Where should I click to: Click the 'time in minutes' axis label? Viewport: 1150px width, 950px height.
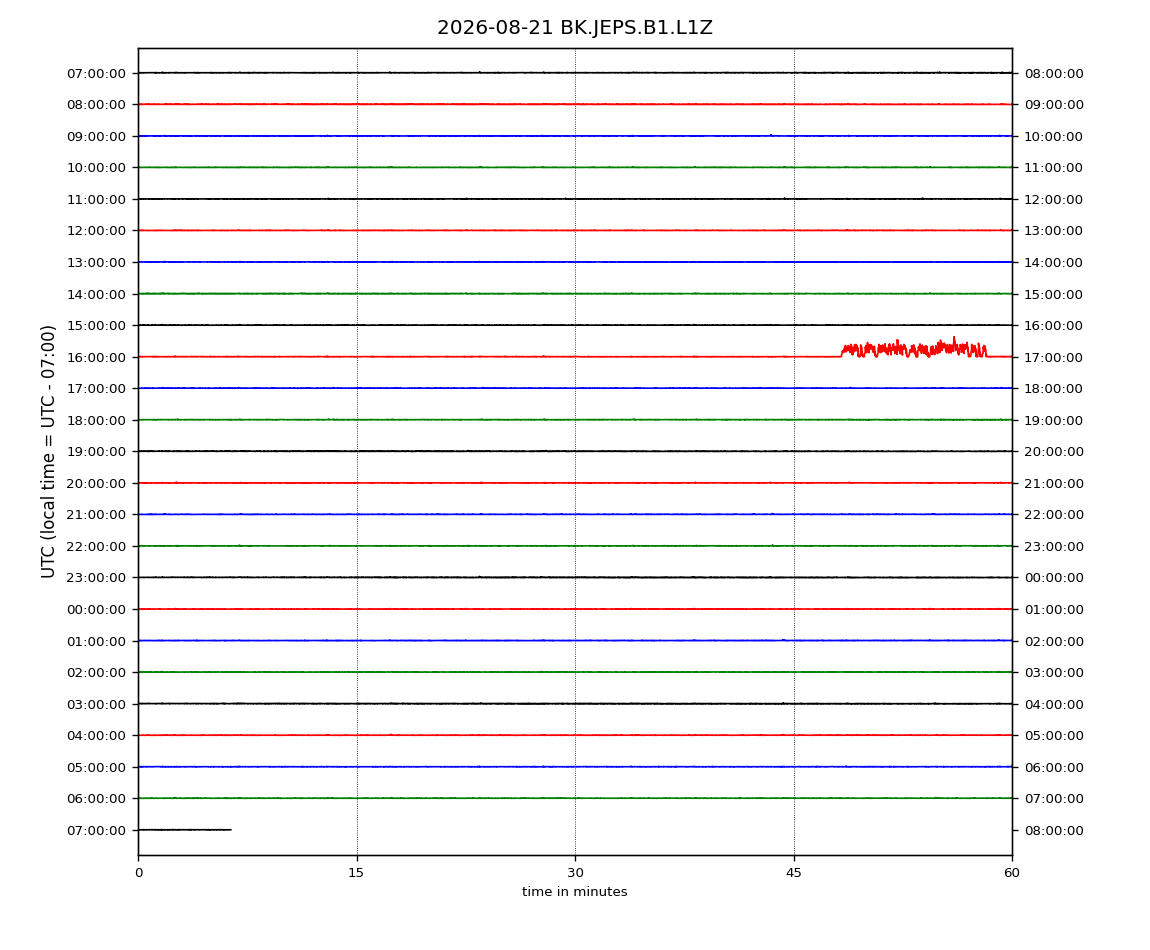574,892
